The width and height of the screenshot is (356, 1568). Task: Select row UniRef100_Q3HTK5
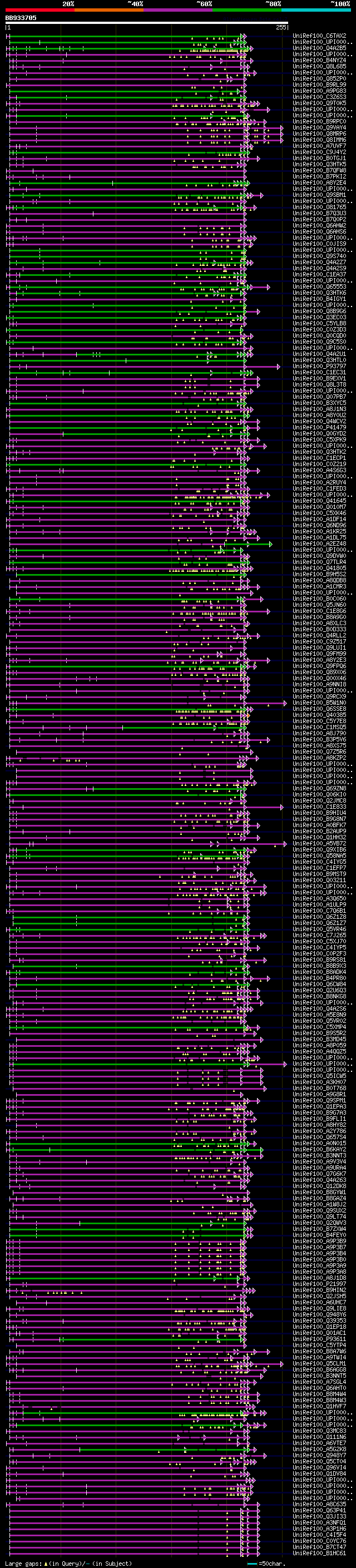tap(319, 164)
